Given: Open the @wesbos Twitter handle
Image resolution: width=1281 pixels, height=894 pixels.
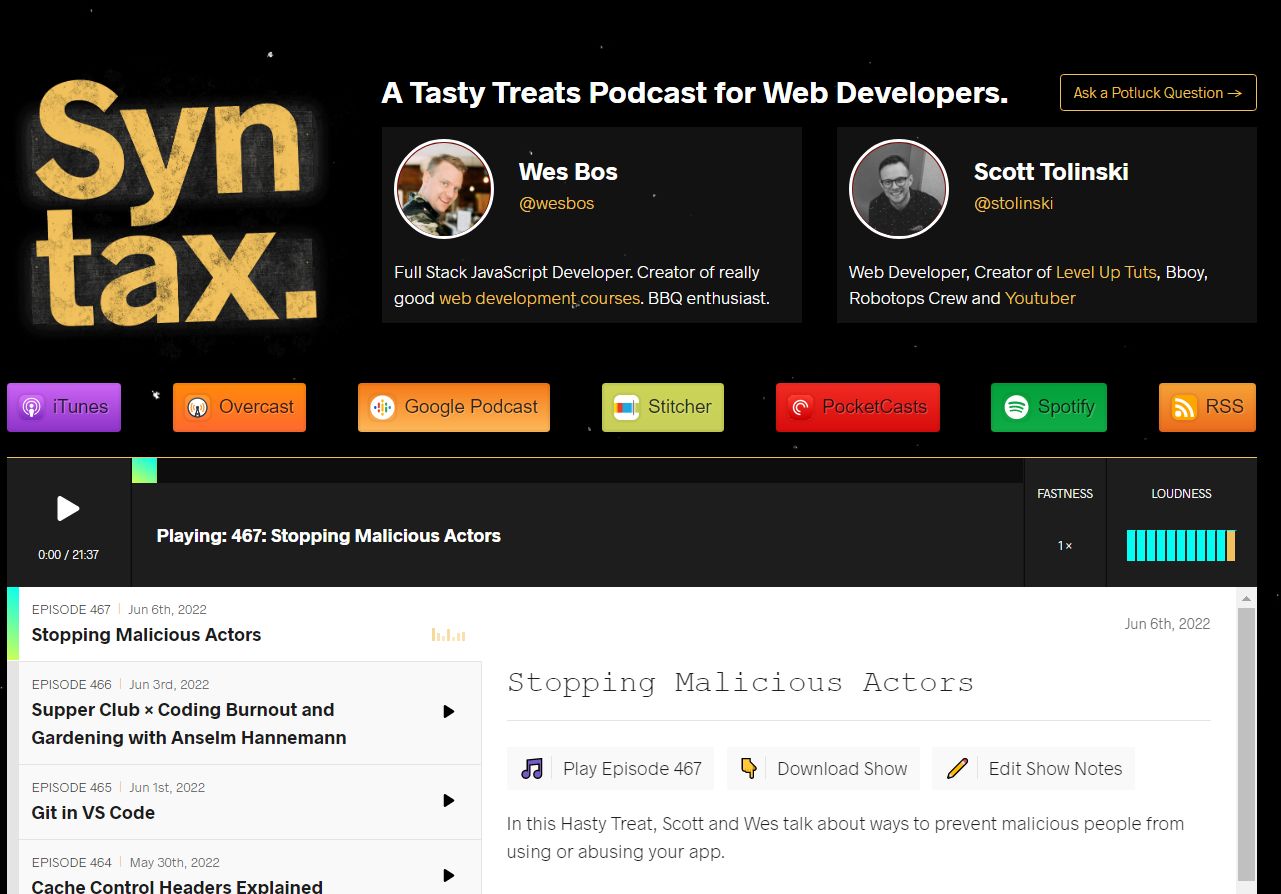Looking at the screenshot, I should [557, 203].
